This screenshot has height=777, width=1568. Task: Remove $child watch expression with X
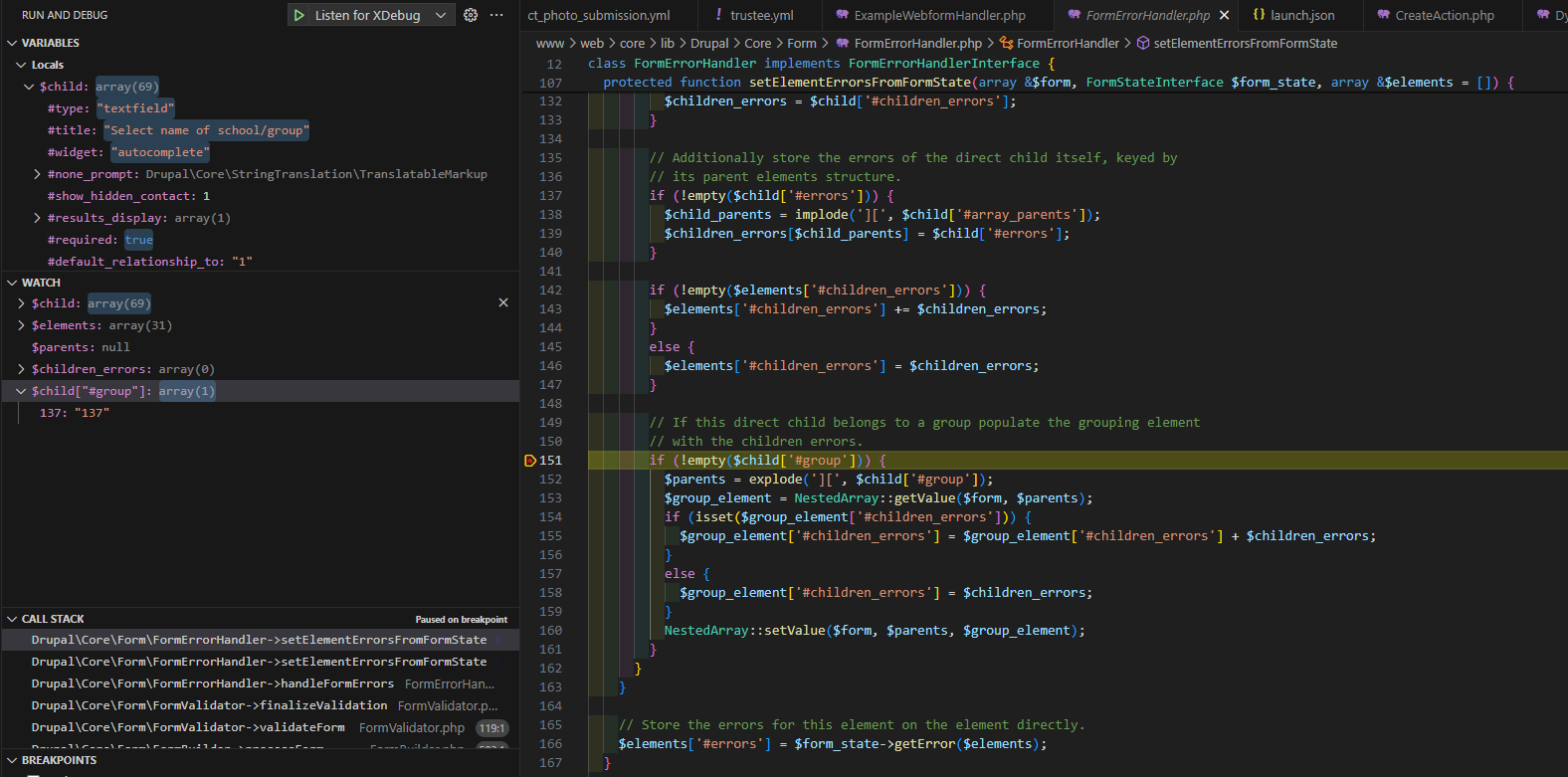[503, 302]
